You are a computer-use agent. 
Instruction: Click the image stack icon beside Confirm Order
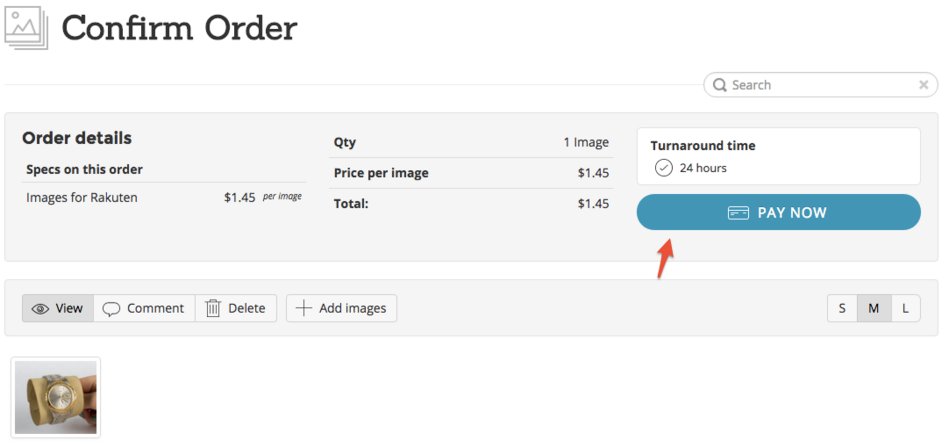24,27
